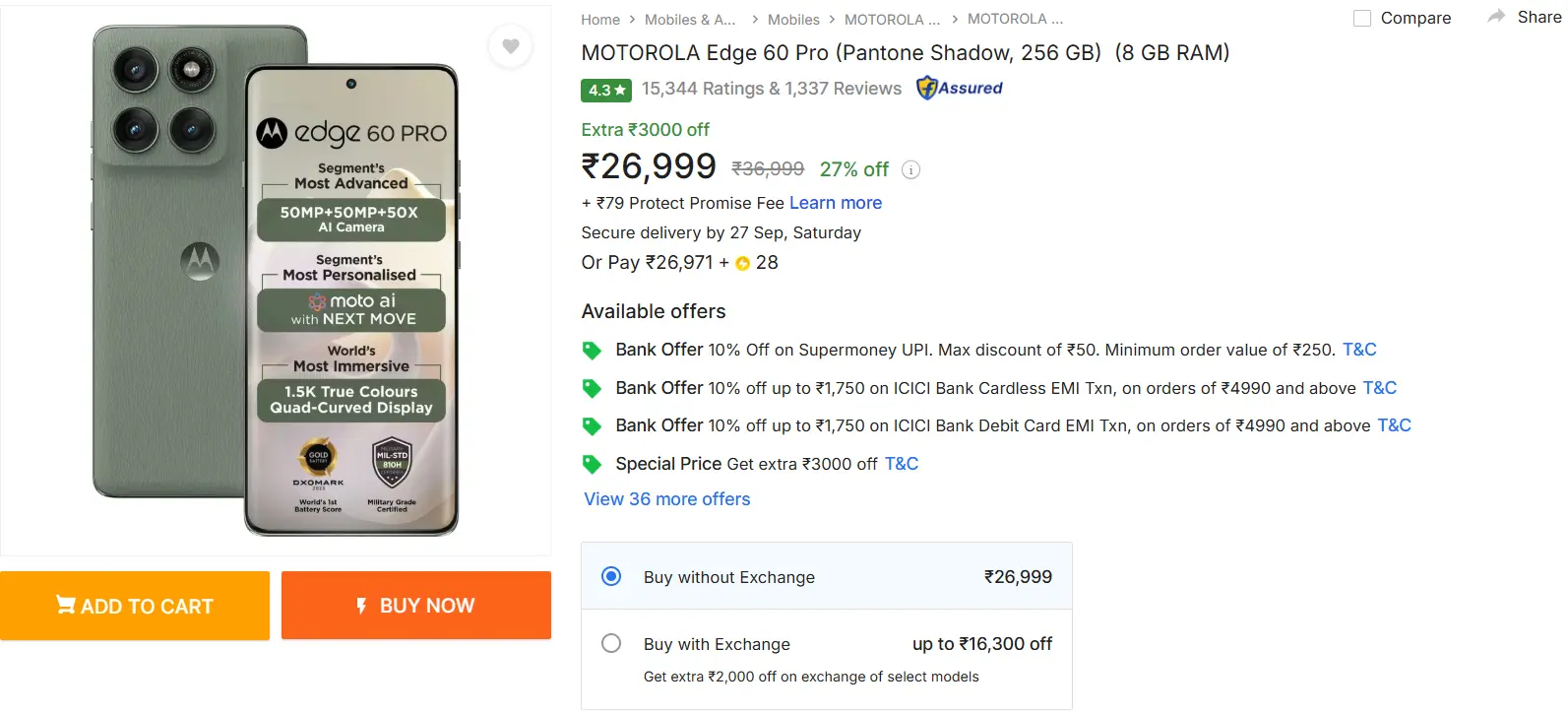Add the phone to the wishlist heart icon
1568x714 pixels.
pos(510,46)
